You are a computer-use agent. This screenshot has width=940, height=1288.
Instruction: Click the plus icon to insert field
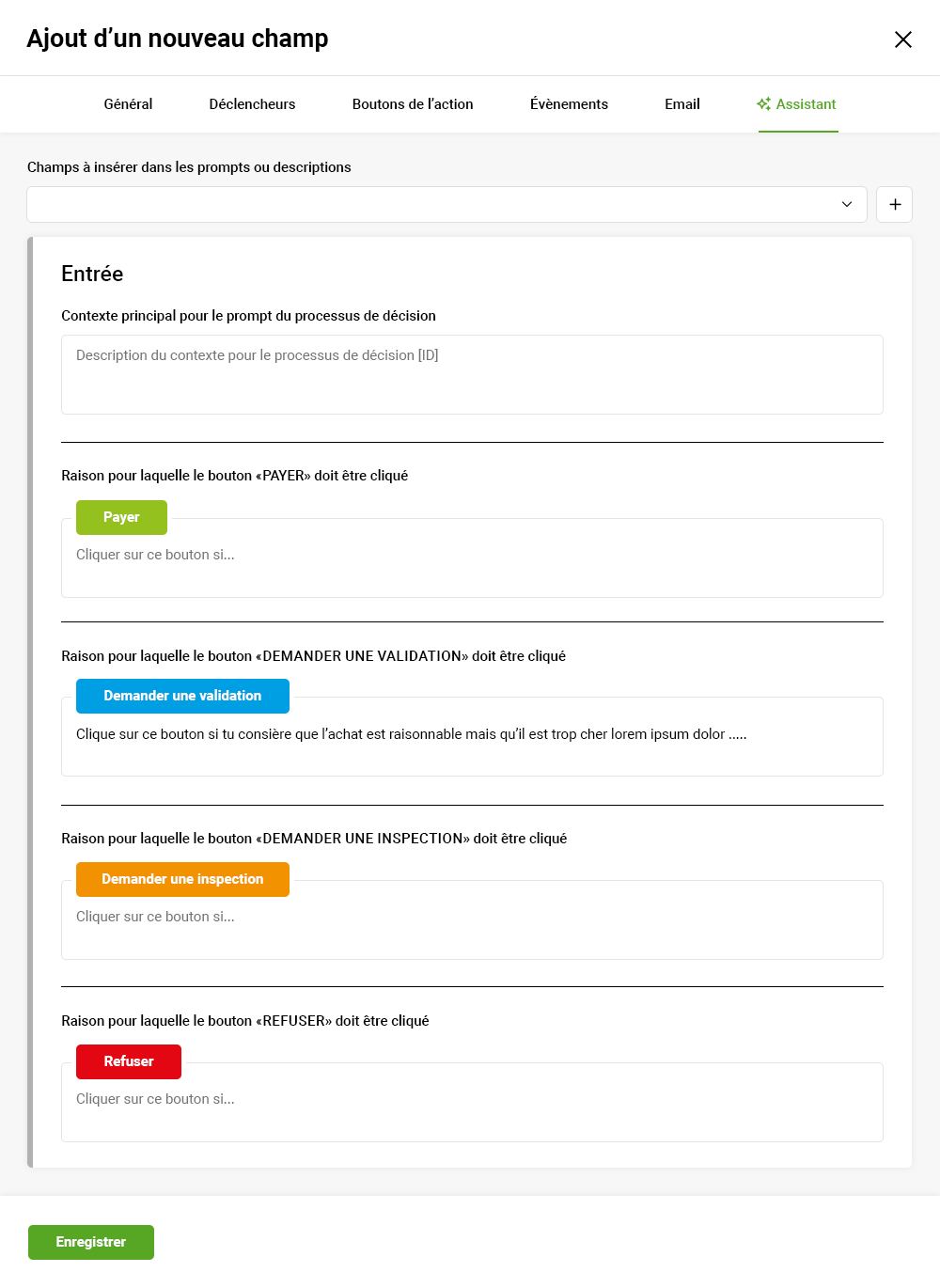894,204
